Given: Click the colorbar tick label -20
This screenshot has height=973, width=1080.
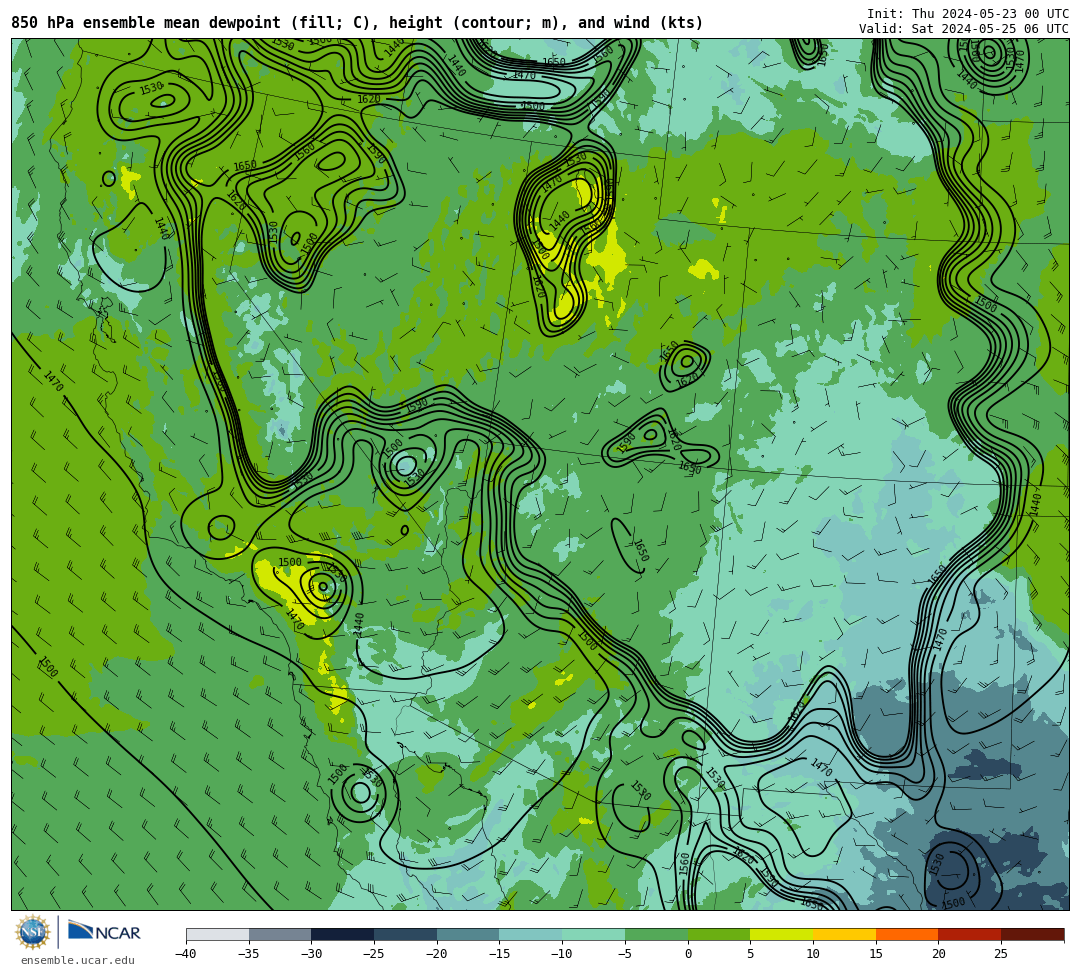Looking at the screenshot, I should click(x=436, y=954).
